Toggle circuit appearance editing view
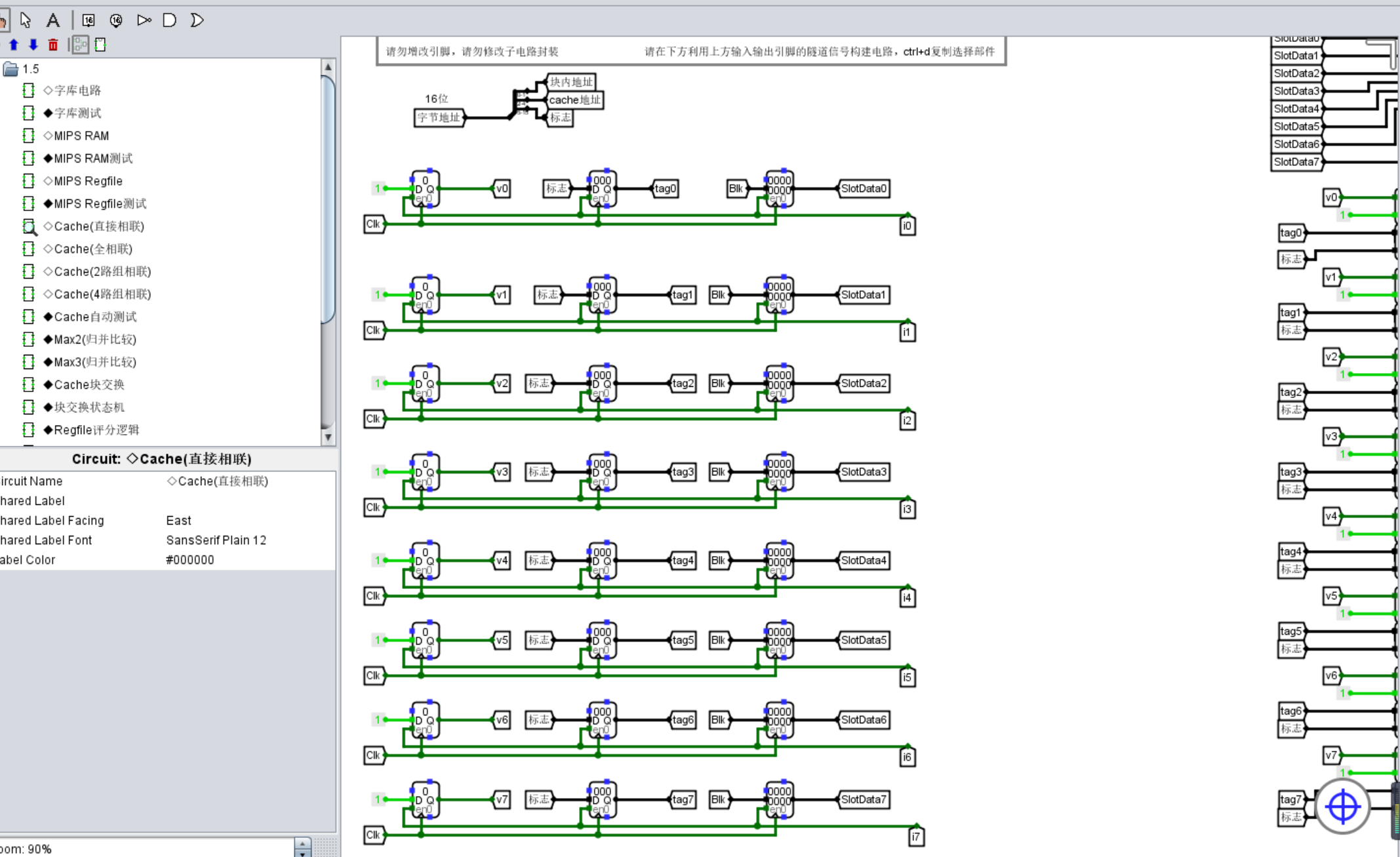 click(x=100, y=45)
